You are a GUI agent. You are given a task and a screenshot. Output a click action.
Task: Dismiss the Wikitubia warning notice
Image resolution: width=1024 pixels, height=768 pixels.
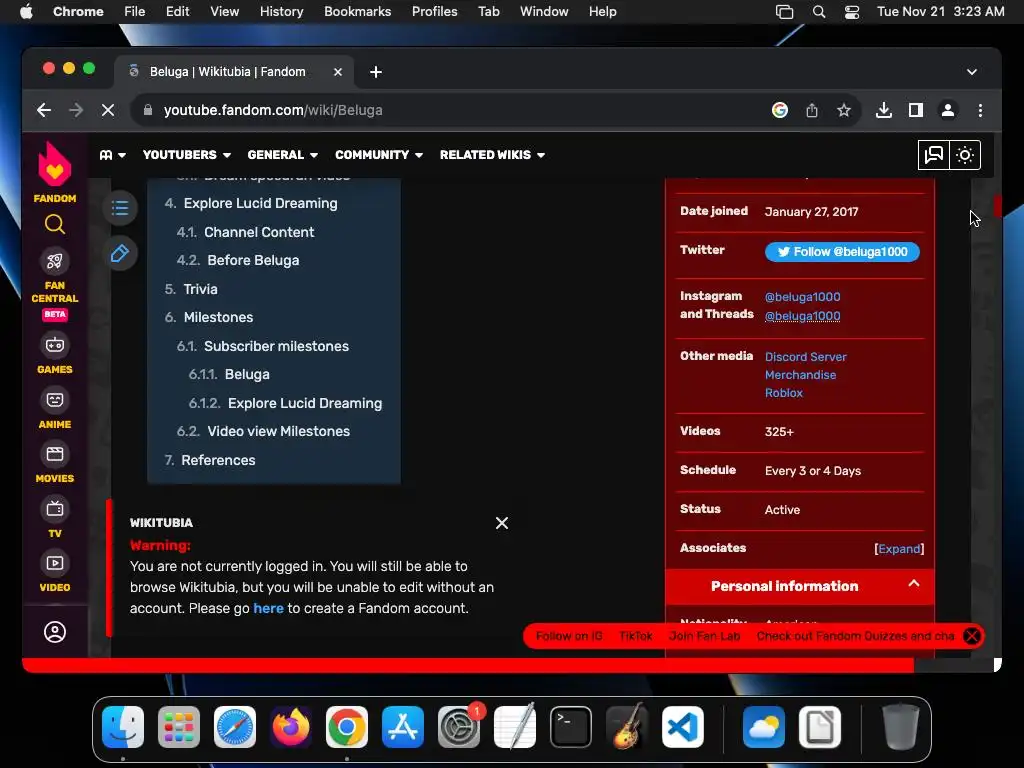click(x=502, y=523)
